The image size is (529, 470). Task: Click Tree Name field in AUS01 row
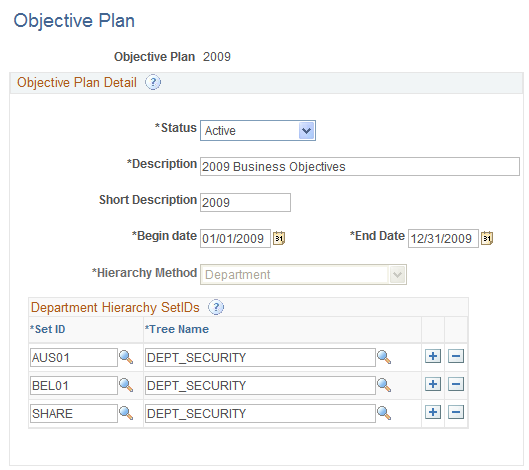pos(260,358)
